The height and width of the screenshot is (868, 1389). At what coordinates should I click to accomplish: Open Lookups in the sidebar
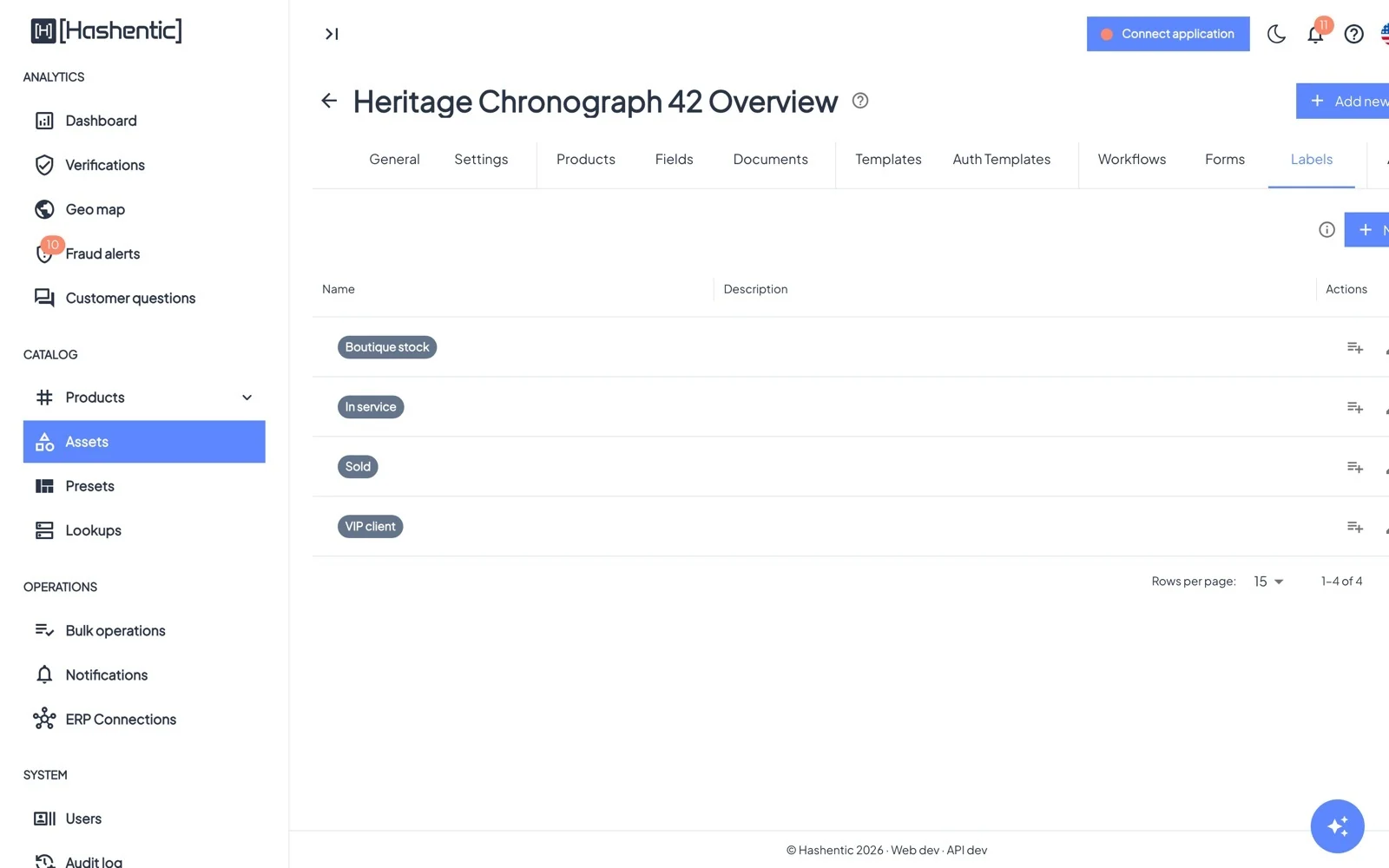[x=144, y=530]
